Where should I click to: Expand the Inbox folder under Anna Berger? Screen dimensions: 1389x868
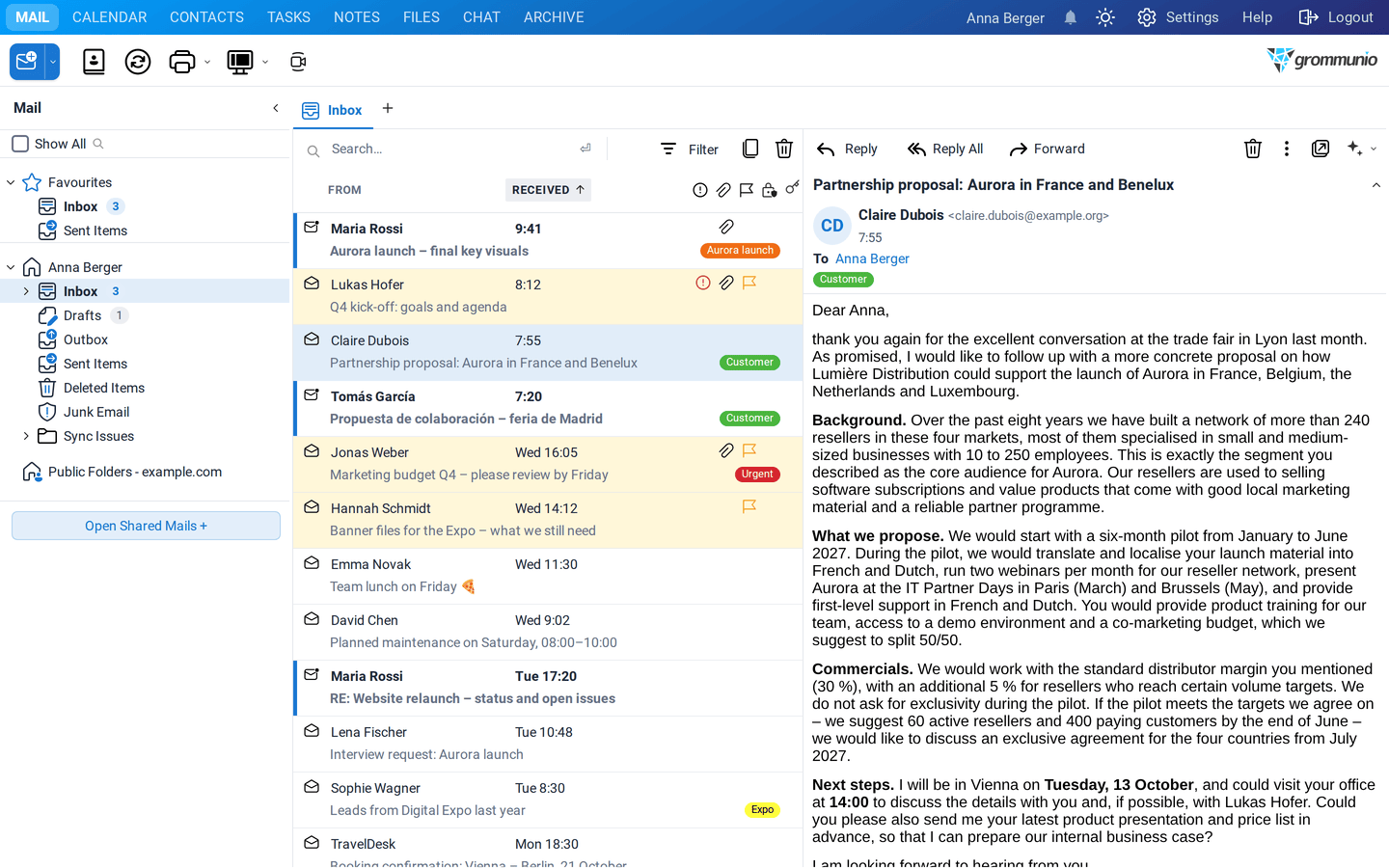[x=26, y=291]
